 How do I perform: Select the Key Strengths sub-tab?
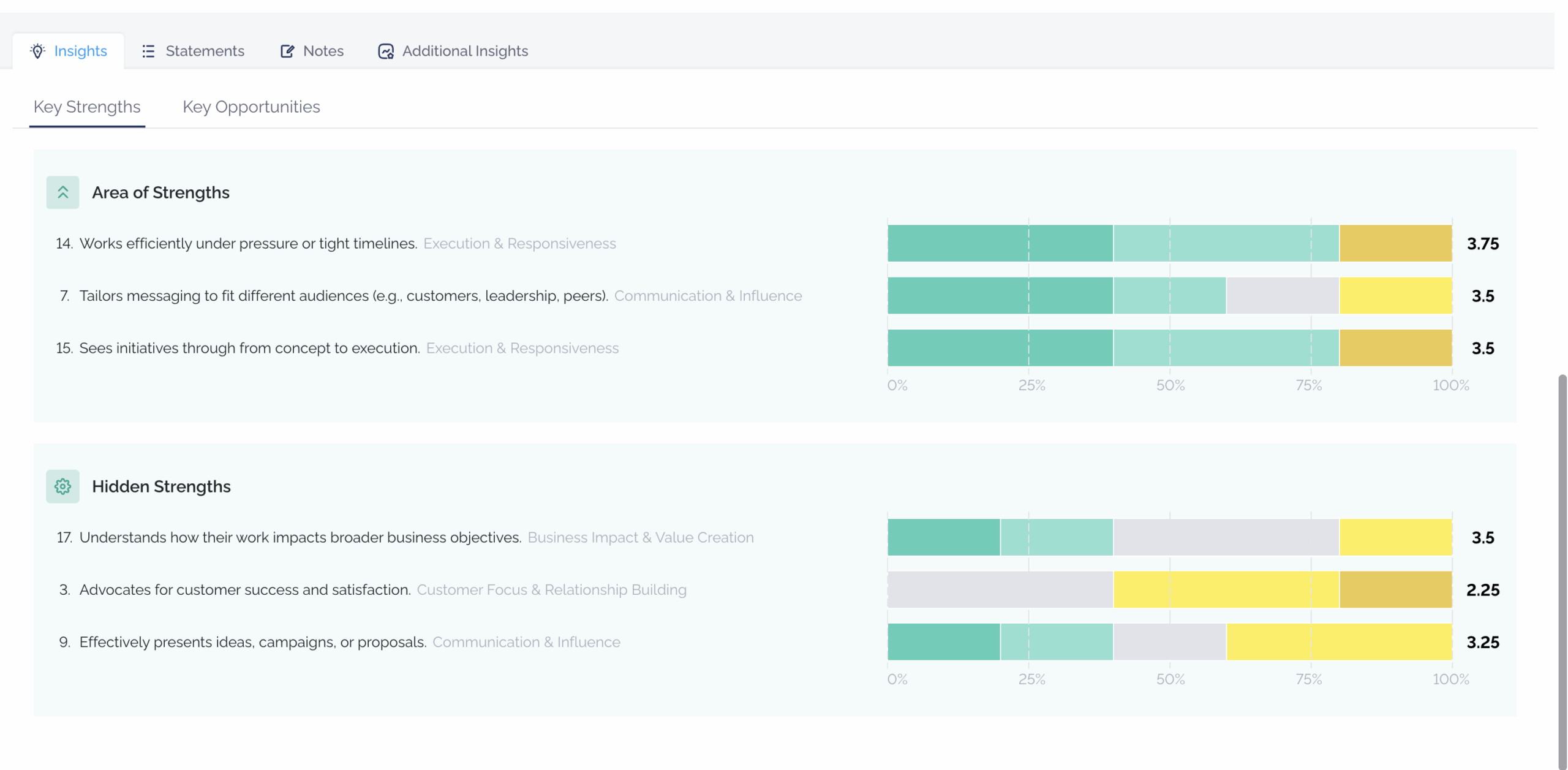coord(87,107)
